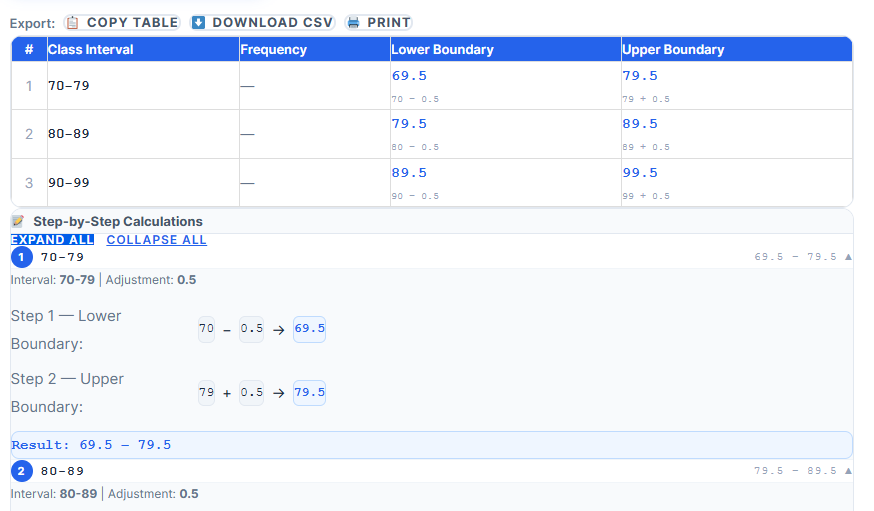Viewport: 874px width, 511px height.
Task: Click the 69.5 result chip in Step 1
Action: [309, 329]
